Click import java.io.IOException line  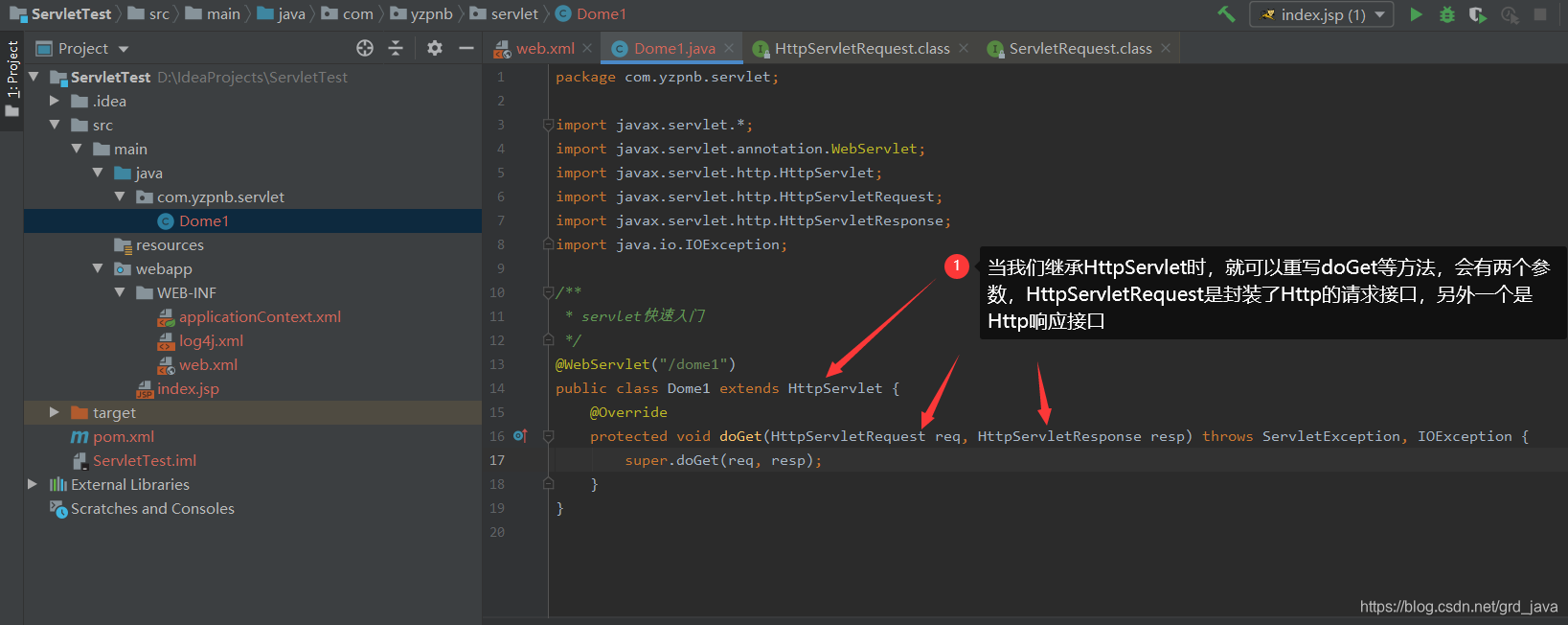(x=671, y=244)
